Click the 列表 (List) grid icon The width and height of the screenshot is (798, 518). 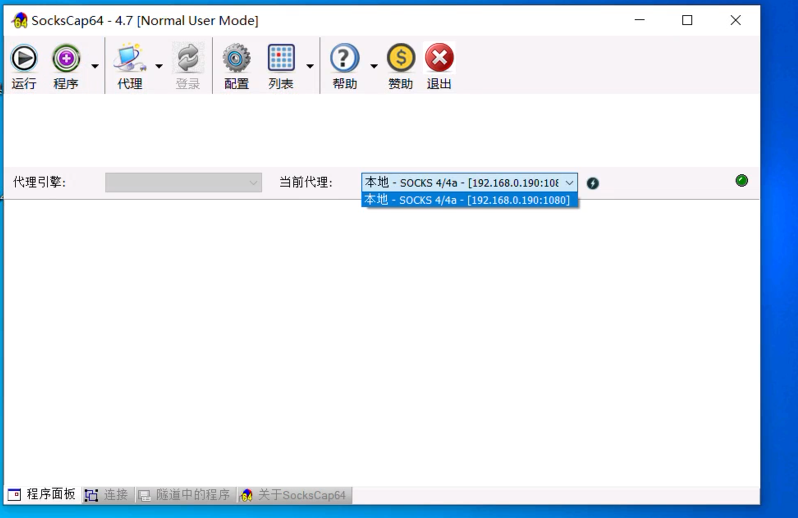(281, 58)
